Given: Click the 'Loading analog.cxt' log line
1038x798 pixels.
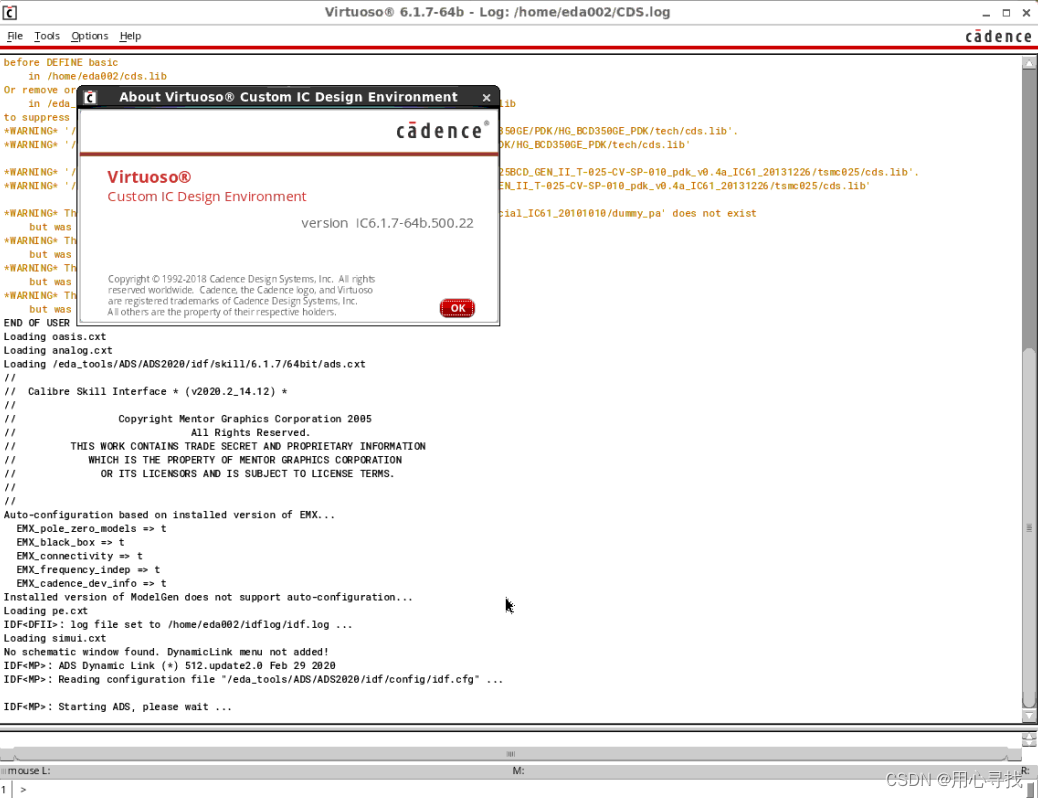Looking at the screenshot, I should [x=58, y=350].
